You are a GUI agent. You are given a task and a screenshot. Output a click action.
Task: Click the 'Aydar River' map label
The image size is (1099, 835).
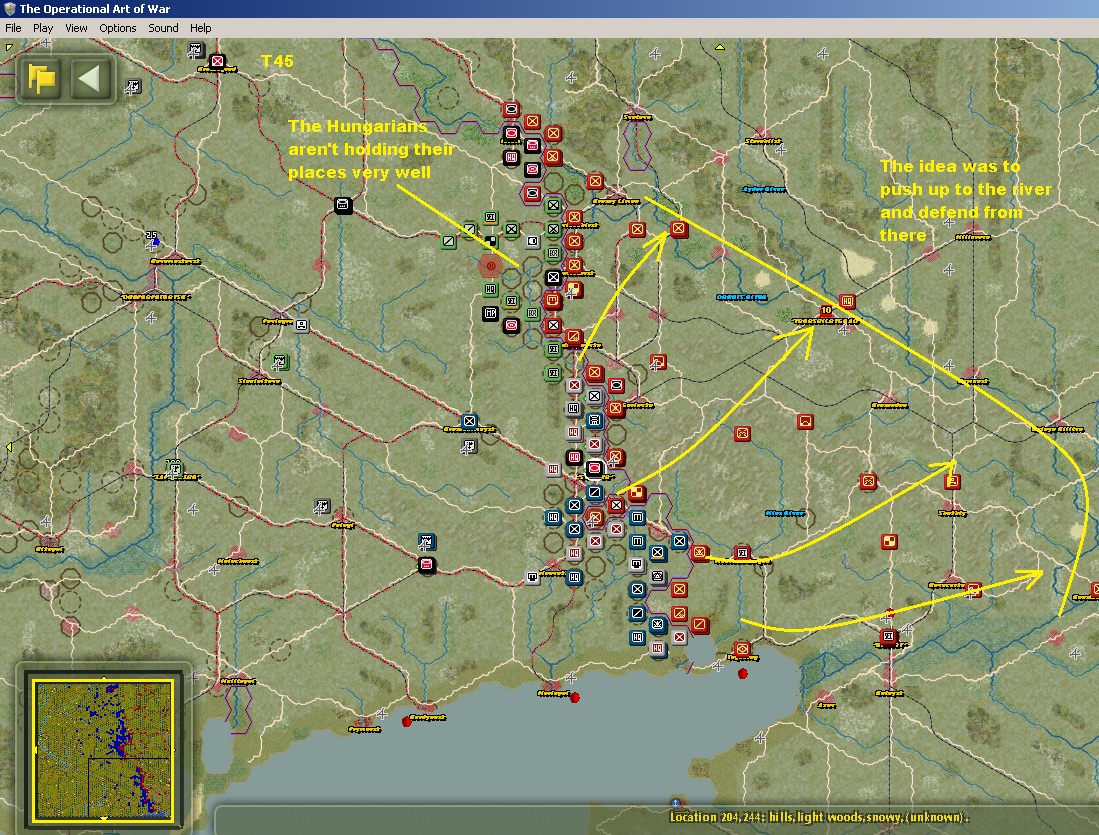[764, 189]
